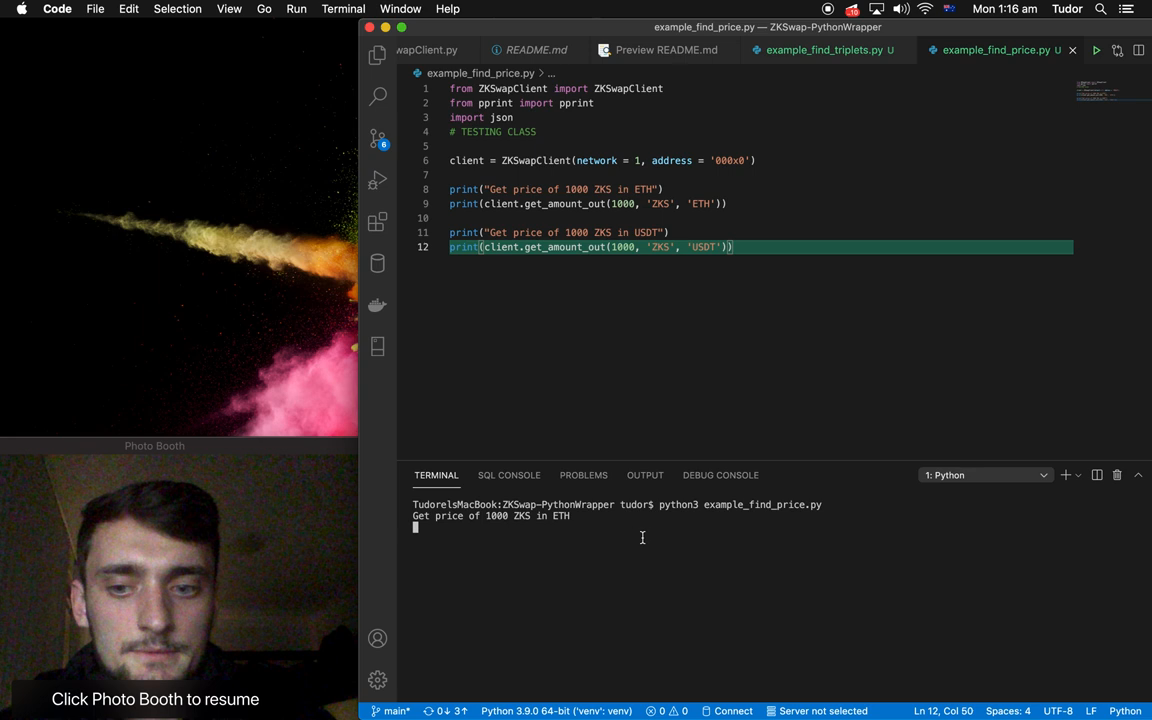Change the Python language mode in status bar

[x=1125, y=711]
